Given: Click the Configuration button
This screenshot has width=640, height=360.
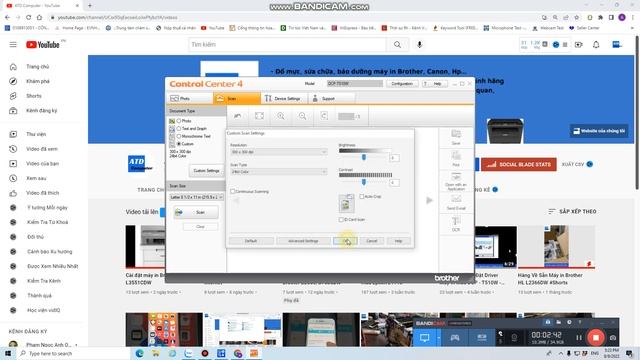Looking at the screenshot, I should pos(402,84).
